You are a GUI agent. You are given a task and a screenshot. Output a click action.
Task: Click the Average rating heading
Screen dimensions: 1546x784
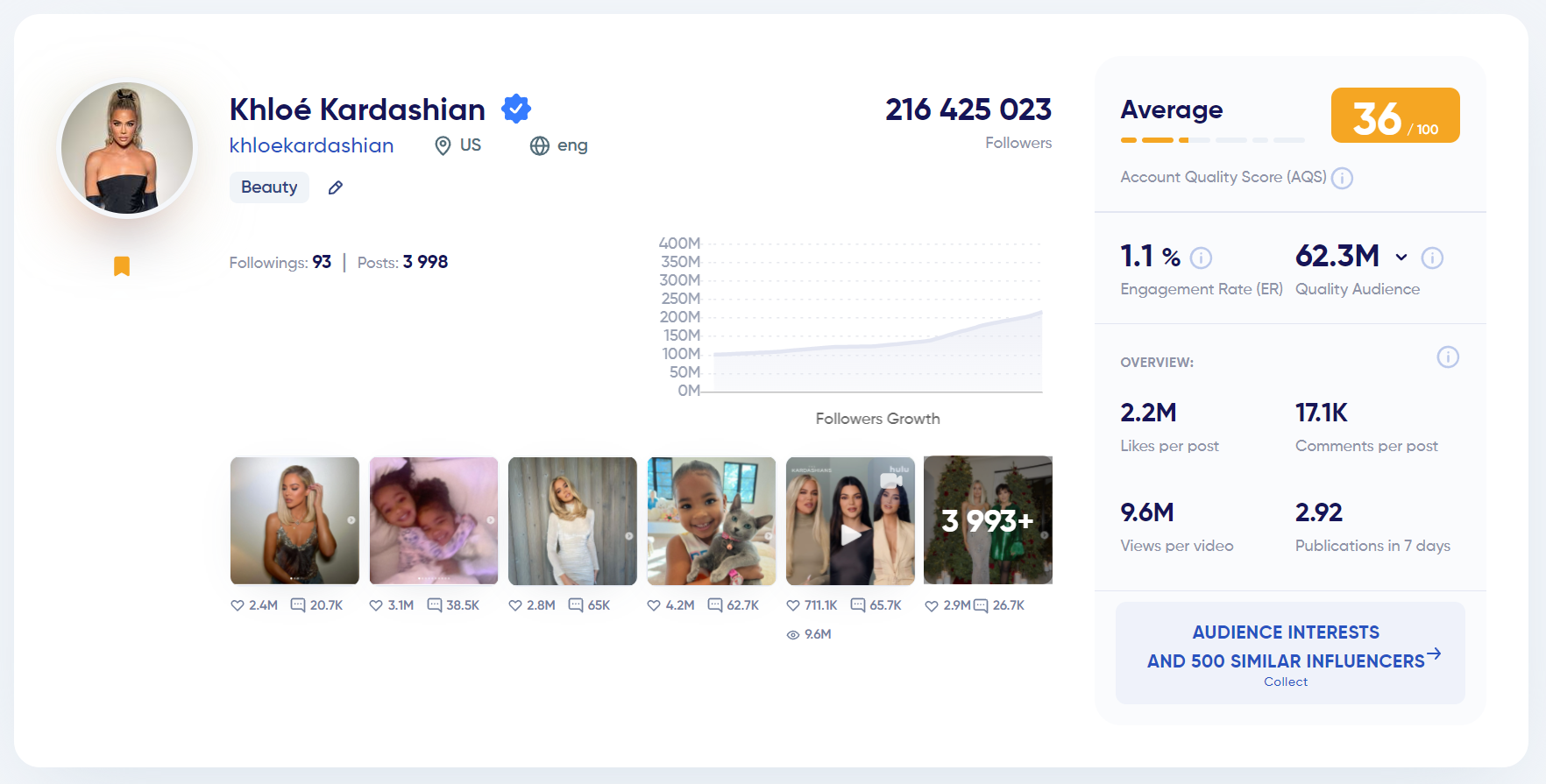click(x=1172, y=110)
